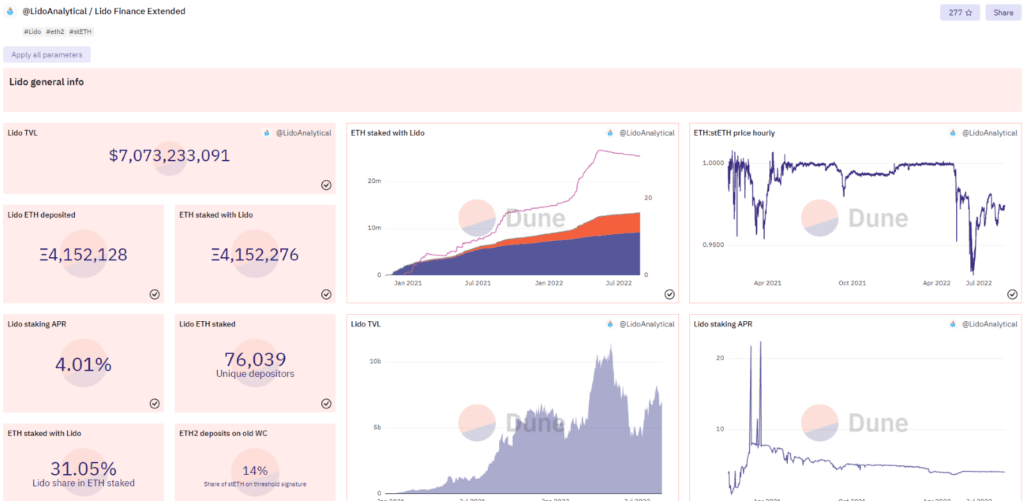Click the Ξ4,152,276 staked value
The height and width of the screenshot is (501, 1024).
tap(255, 255)
